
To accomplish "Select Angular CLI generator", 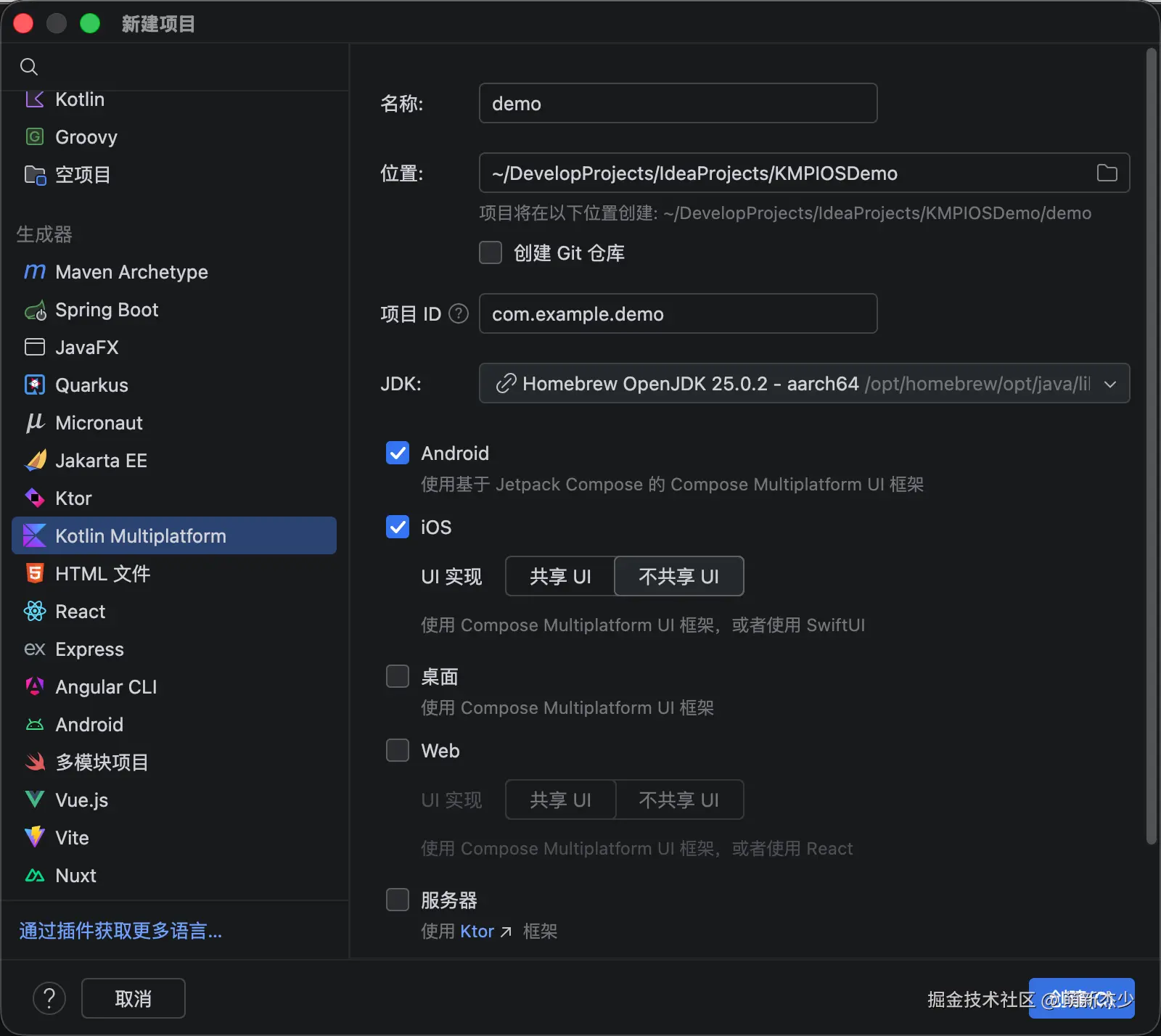I will (174, 687).
